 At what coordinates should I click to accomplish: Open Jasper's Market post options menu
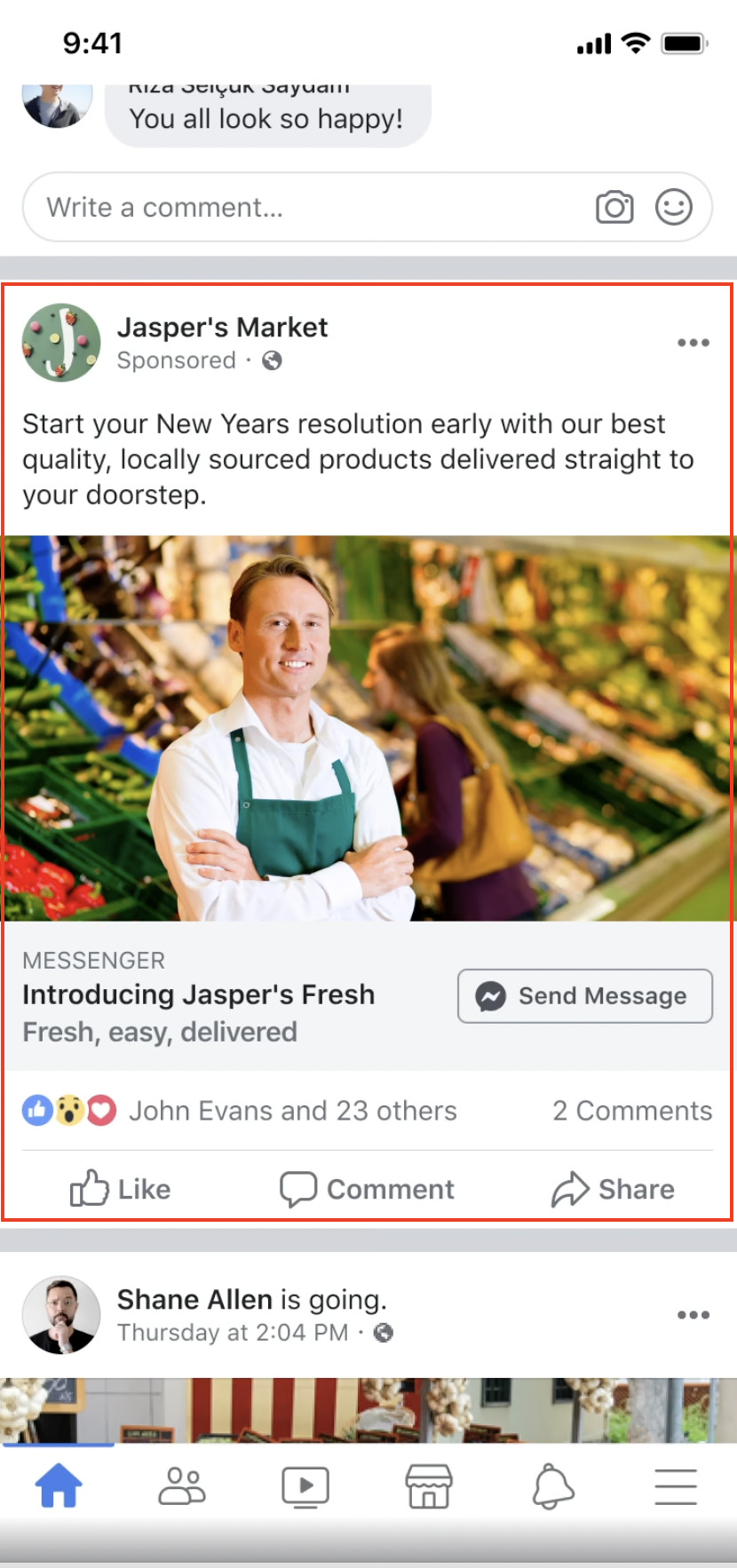click(693, 343)
